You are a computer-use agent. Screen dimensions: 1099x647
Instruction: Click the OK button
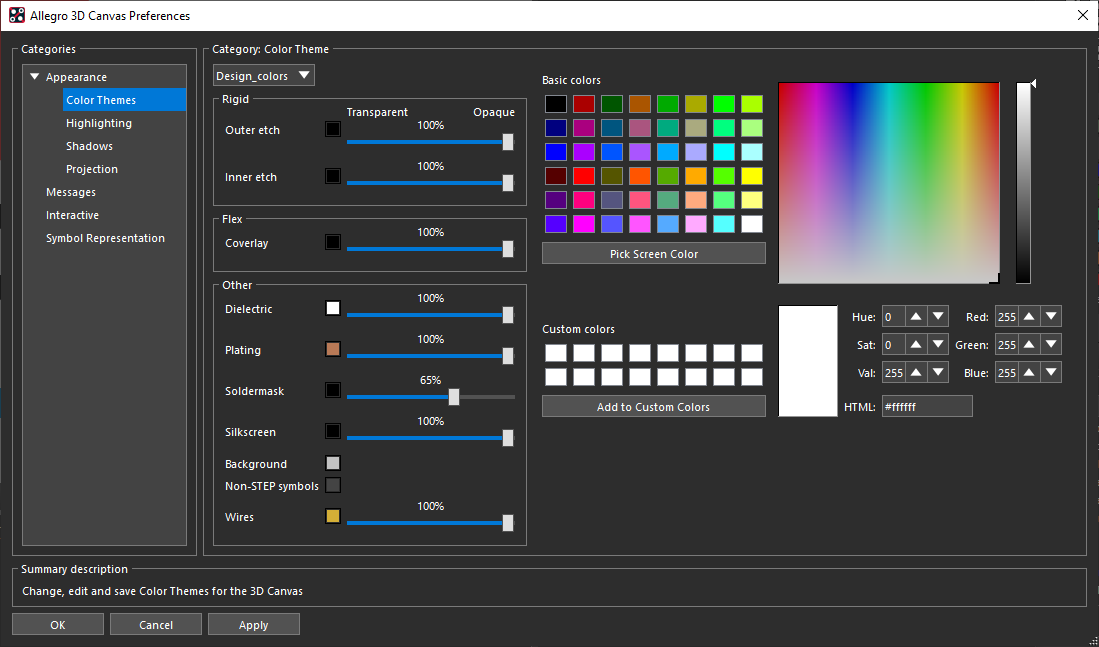[x=58, y=625]
